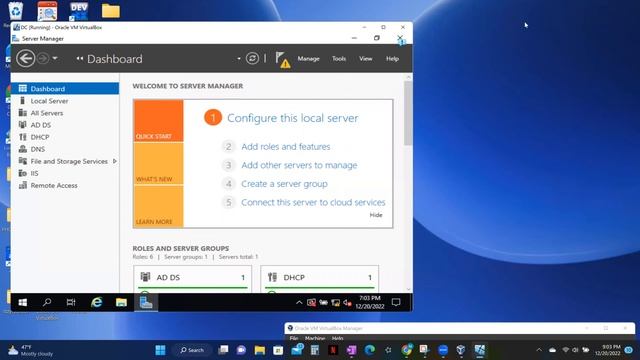Click the scrollbar down arrow in Server Manager
The width and height of the screenshot is (640, 360).
coord(409,289)
